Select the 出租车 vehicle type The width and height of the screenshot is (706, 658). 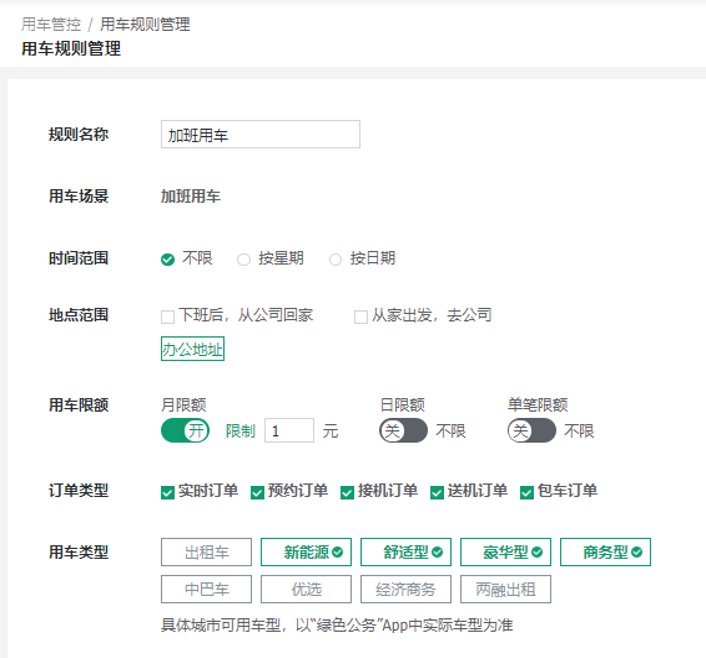pyautogui.click(x=206, y=552)
